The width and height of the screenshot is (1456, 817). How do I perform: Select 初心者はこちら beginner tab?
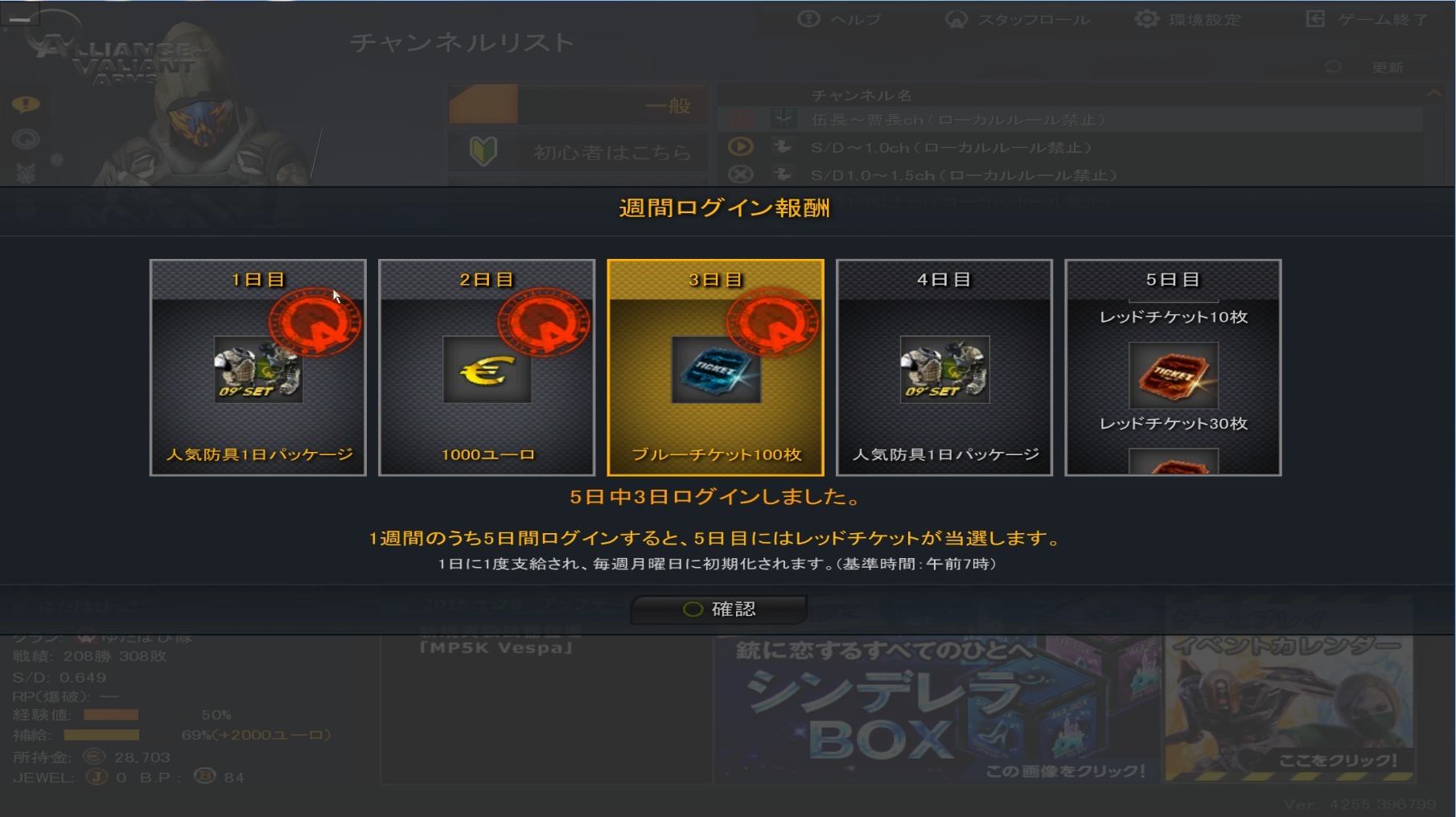[x=578, y=151]
